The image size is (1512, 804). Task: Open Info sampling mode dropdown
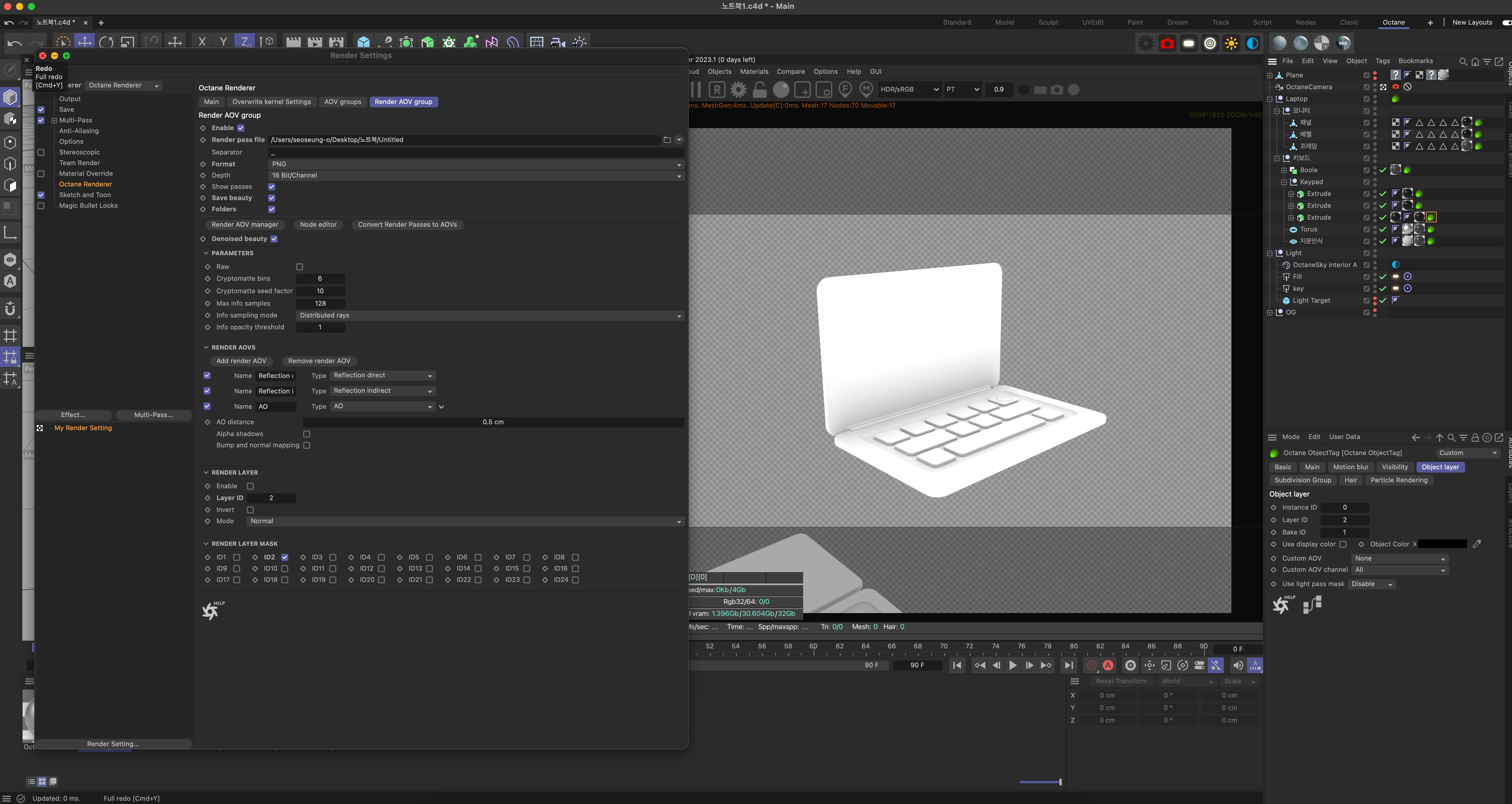pos(490,316)
